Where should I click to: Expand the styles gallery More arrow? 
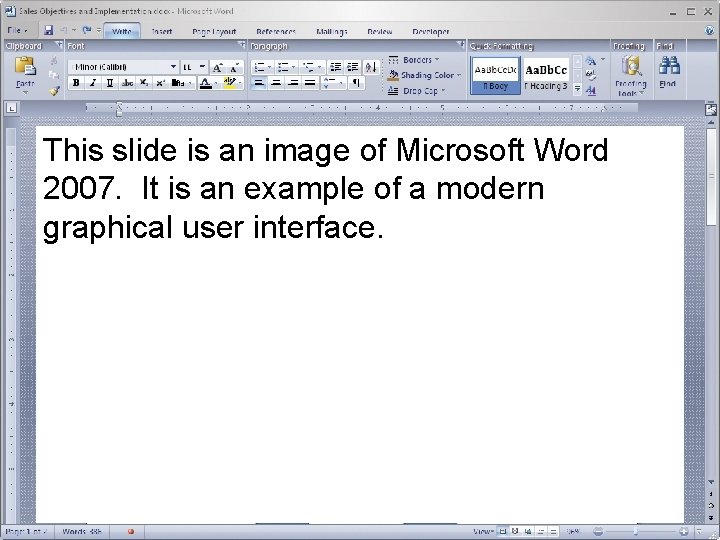[x=578, y=90]
